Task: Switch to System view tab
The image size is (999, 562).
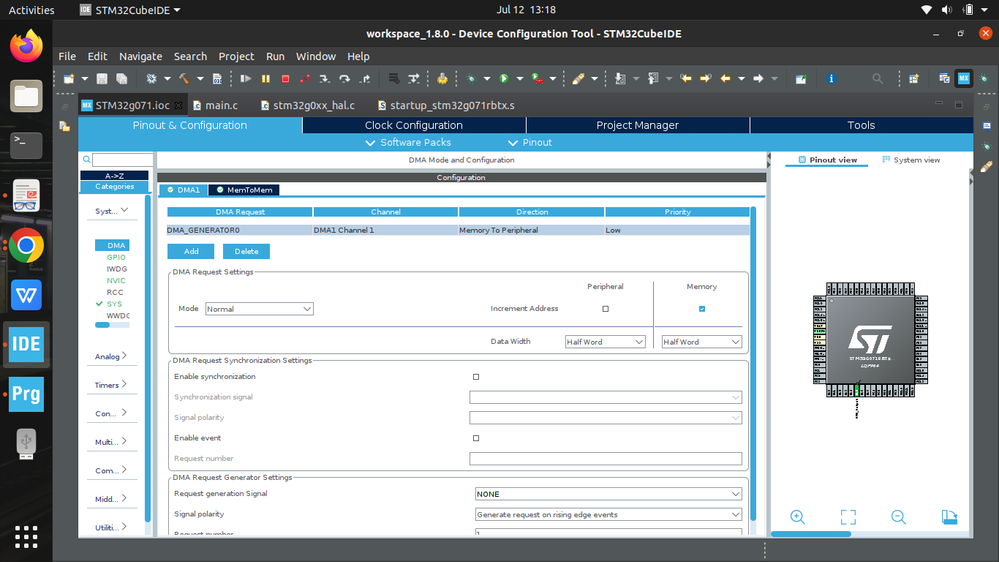Action: click(x=911, y=160)
